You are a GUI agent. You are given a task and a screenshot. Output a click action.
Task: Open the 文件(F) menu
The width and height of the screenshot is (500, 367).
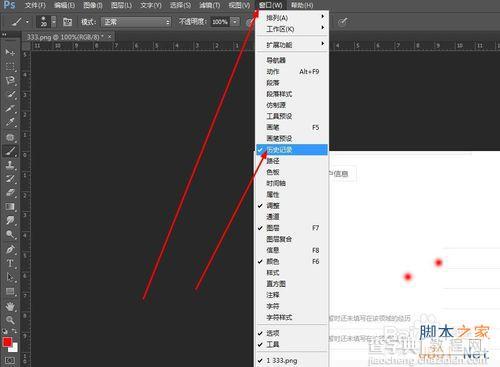pos(35,5)
